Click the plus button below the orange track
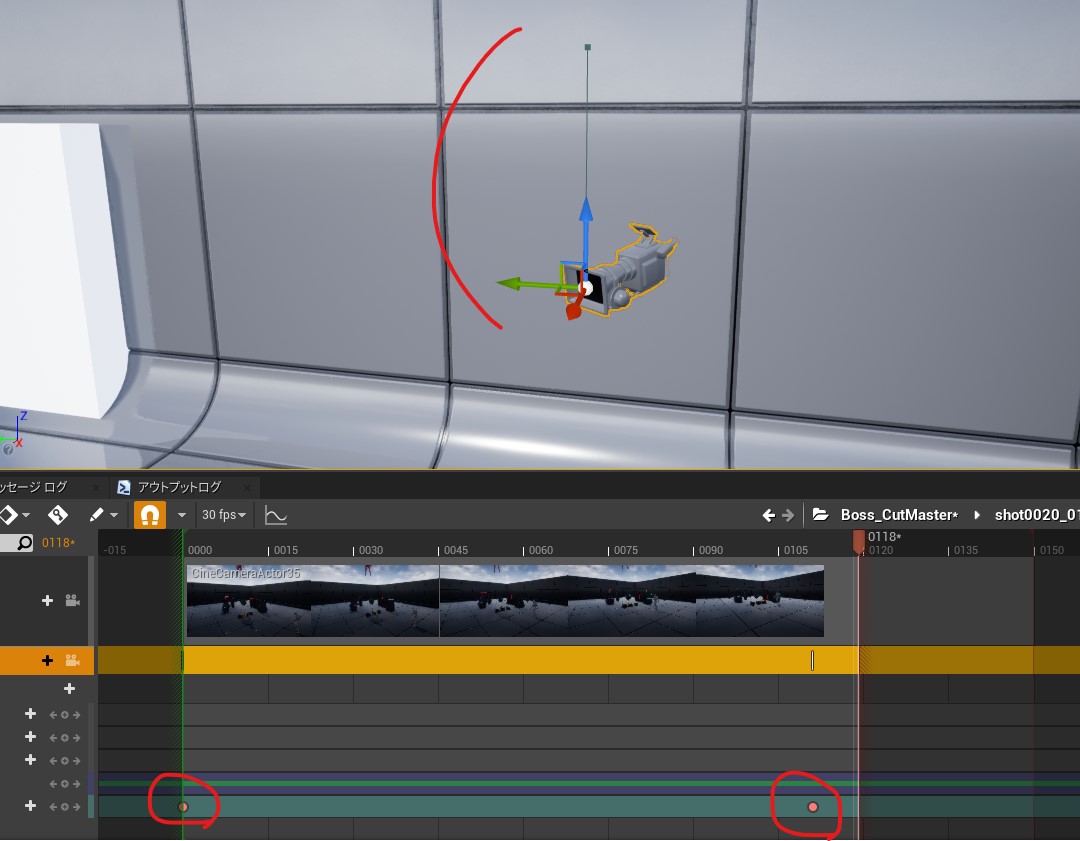 coord(70,689)
